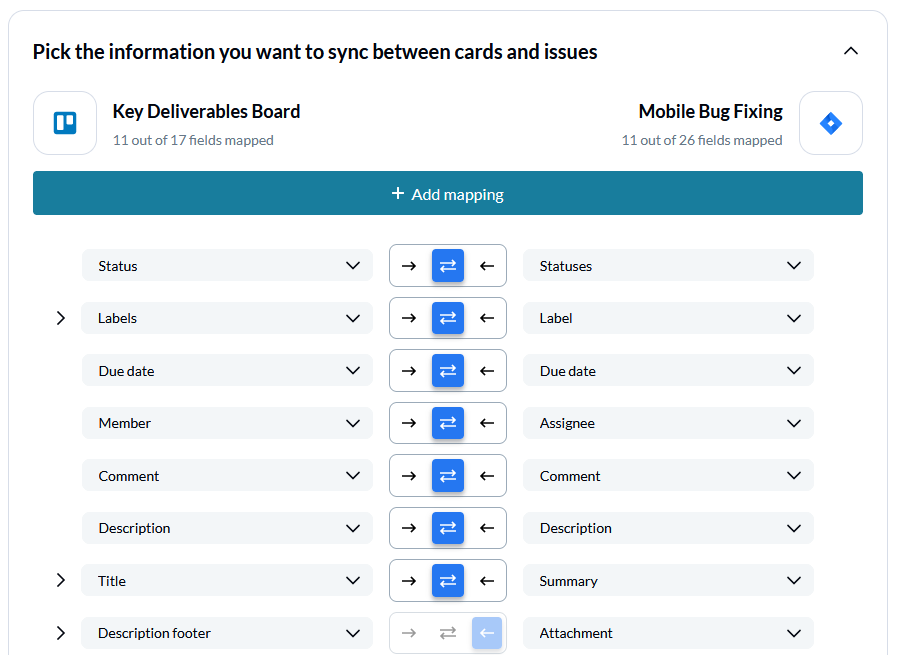This screenshot has height=655, width=898.
Task: Open the Status field dropdown
Action: pos(227,266)
